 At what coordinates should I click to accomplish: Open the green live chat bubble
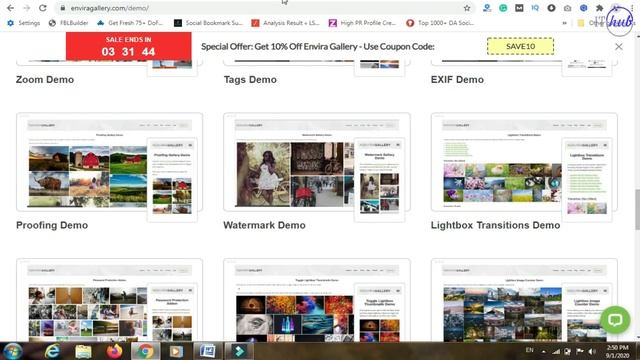[x=615, y=320]
